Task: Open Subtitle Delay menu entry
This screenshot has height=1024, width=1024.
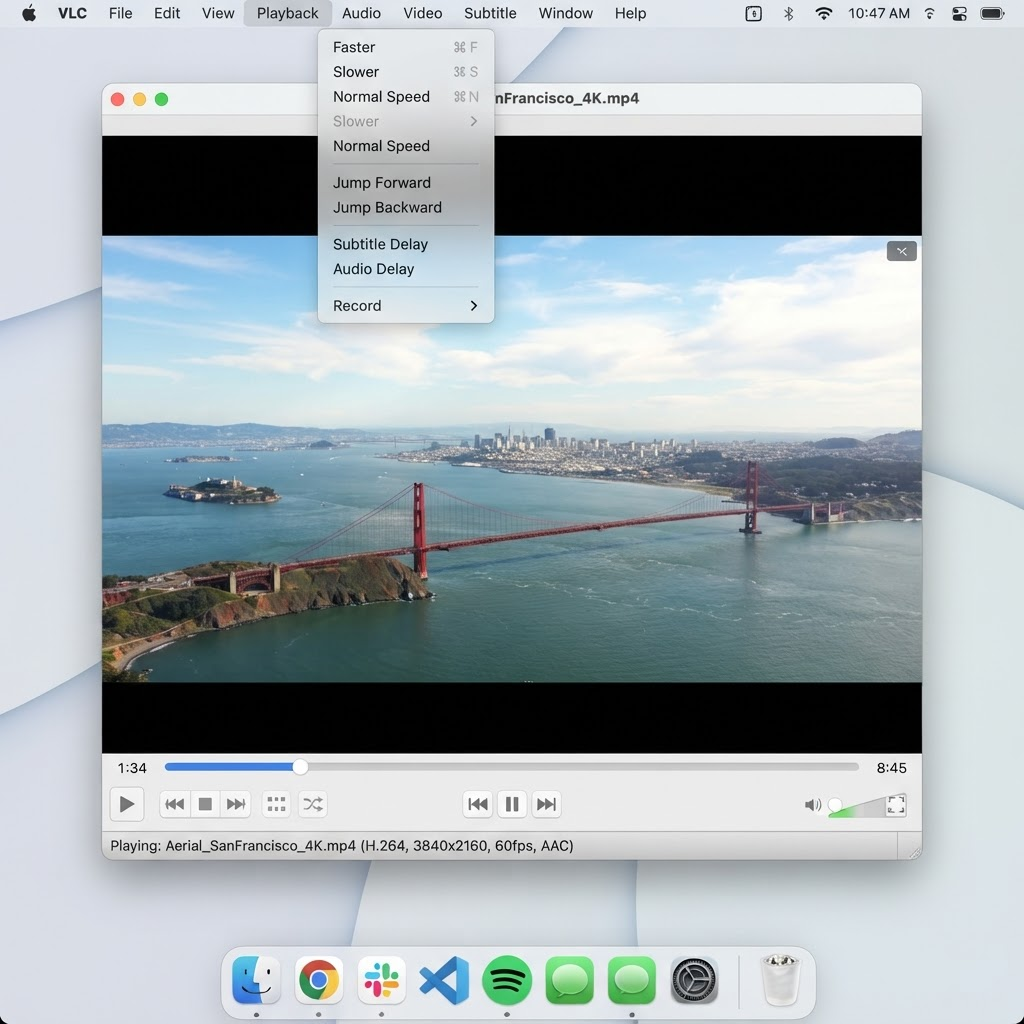Action: tap(406, 244)
